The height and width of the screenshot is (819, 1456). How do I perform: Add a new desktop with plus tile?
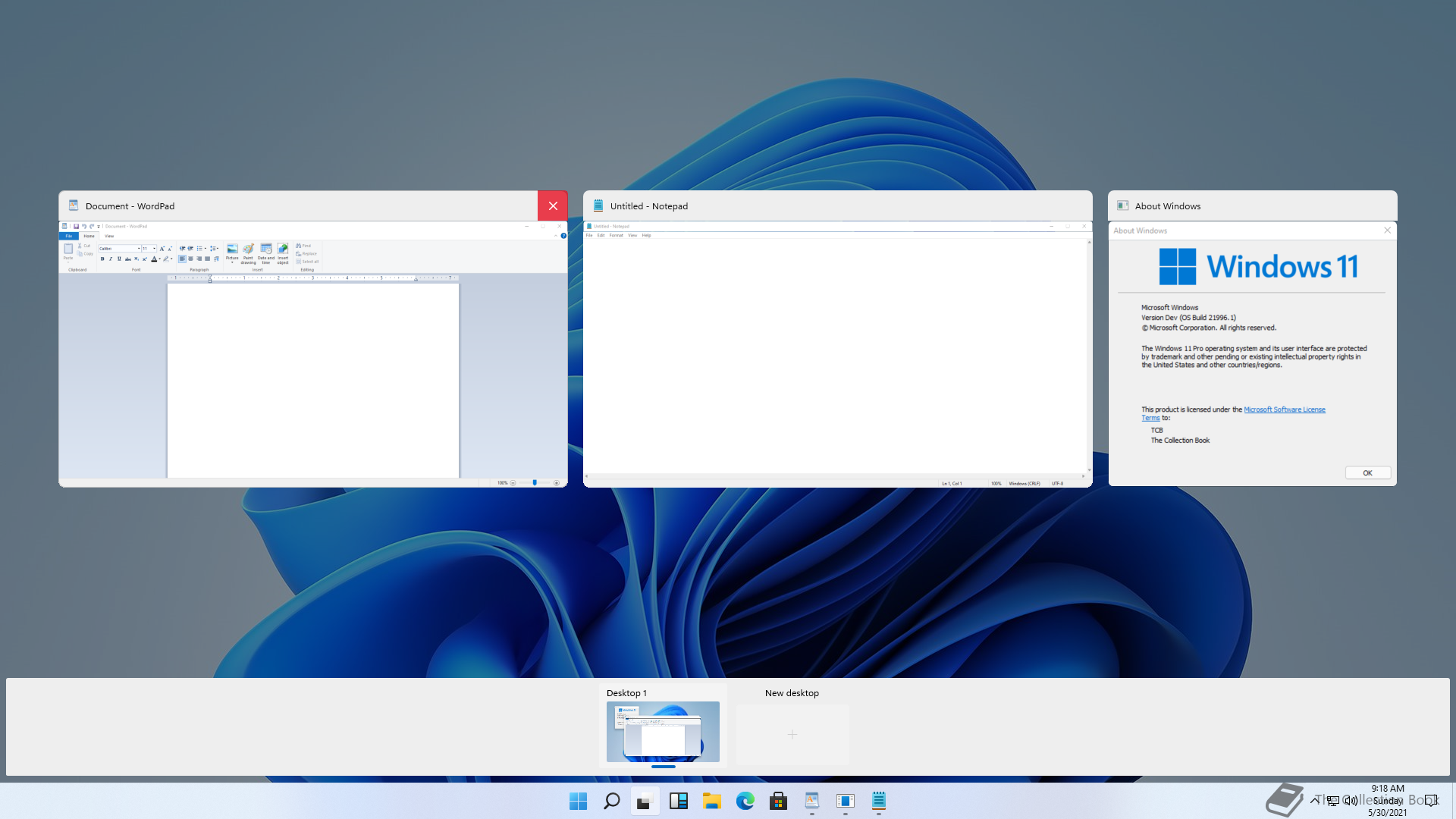tap(792, 734)
